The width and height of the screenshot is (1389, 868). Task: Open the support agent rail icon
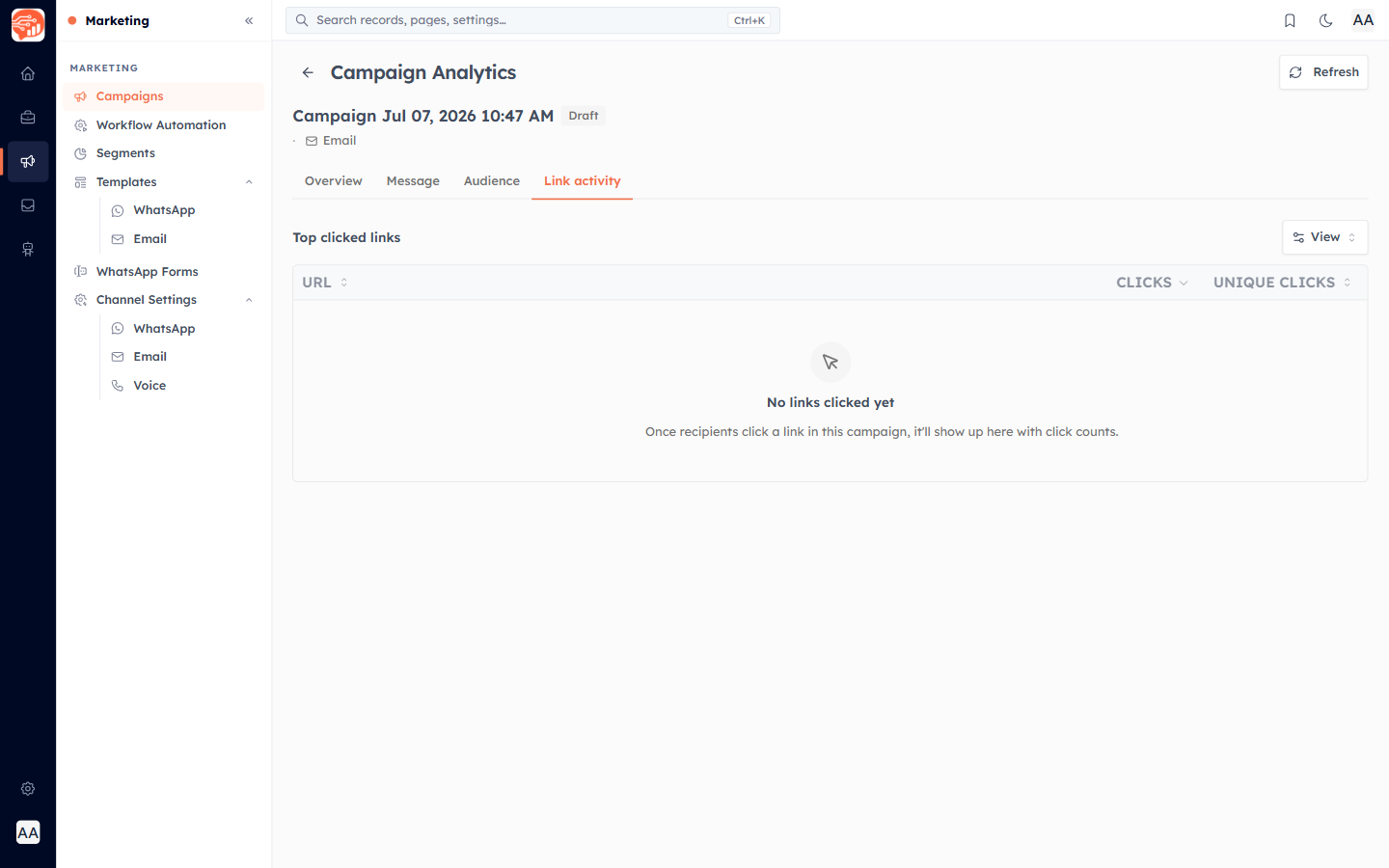click(28, 250)
